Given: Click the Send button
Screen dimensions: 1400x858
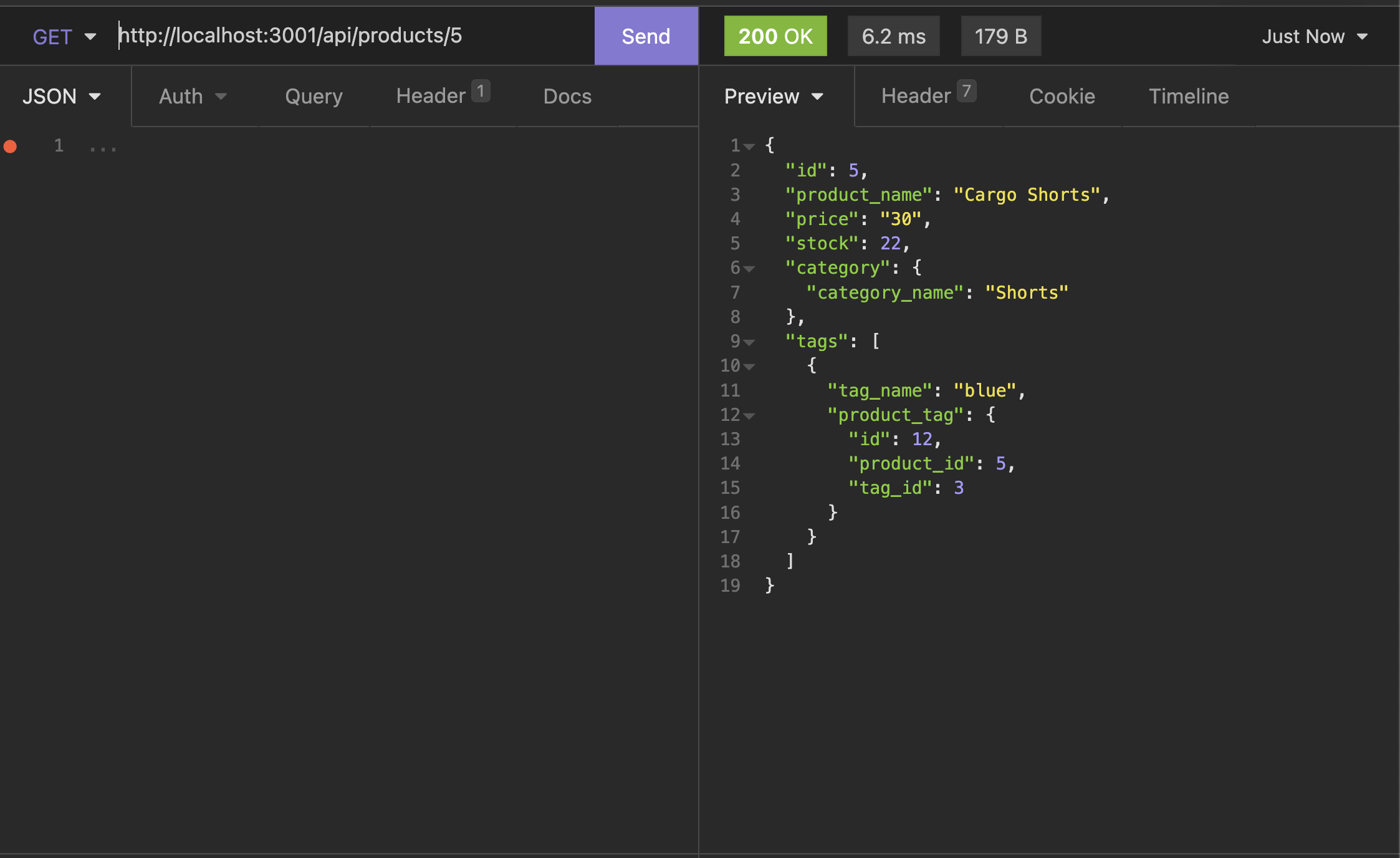Looking at the screenshot, I should [645, 36].
